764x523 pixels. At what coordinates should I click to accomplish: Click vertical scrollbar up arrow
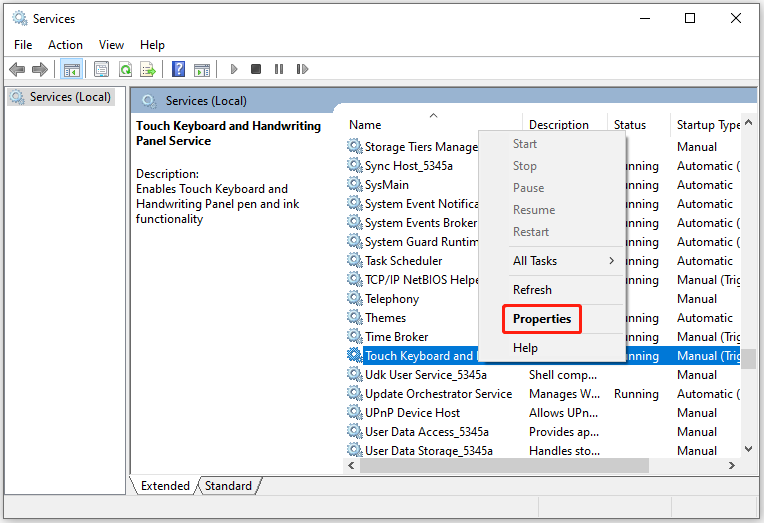748,122
